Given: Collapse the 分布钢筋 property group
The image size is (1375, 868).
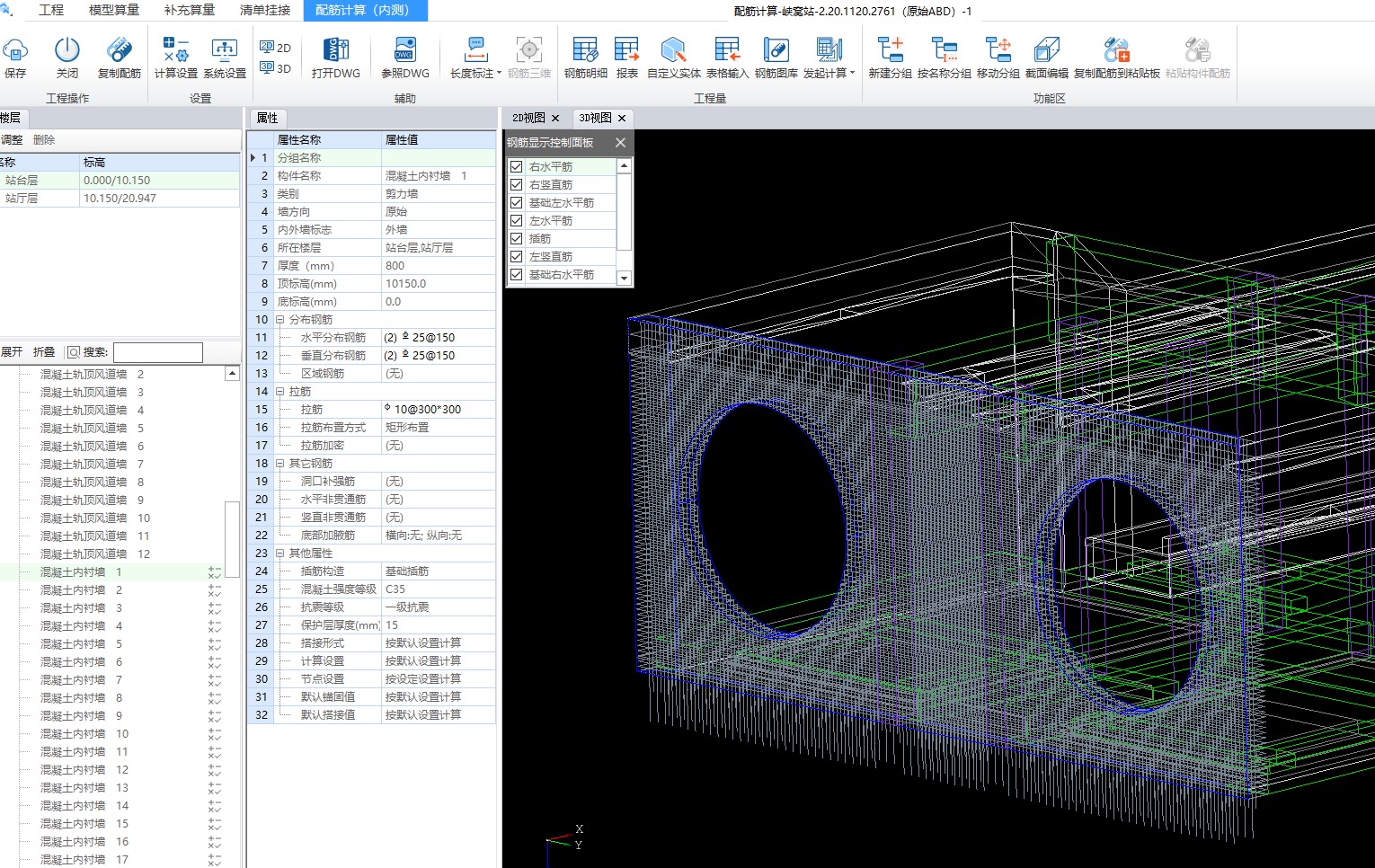Looking at the screenshot, I should [x=279, y=320].
